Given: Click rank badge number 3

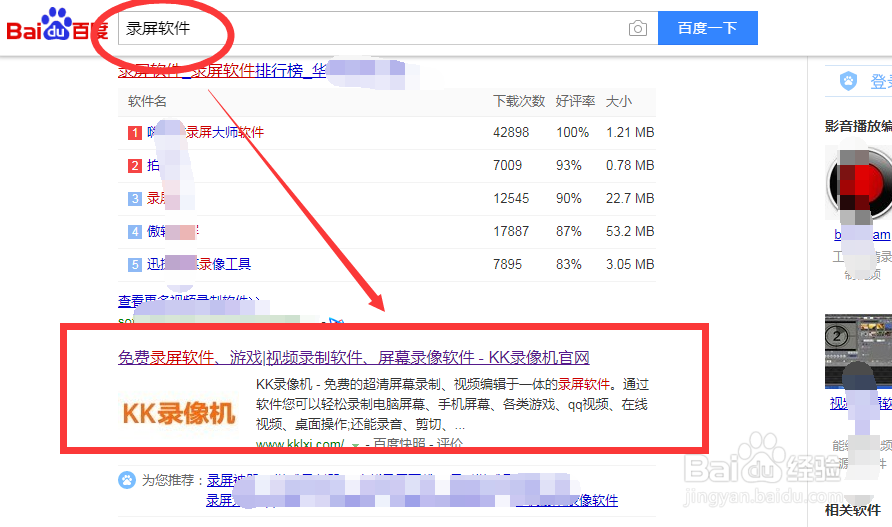Looking at the screenshot, I should click(x=135, y=199).
